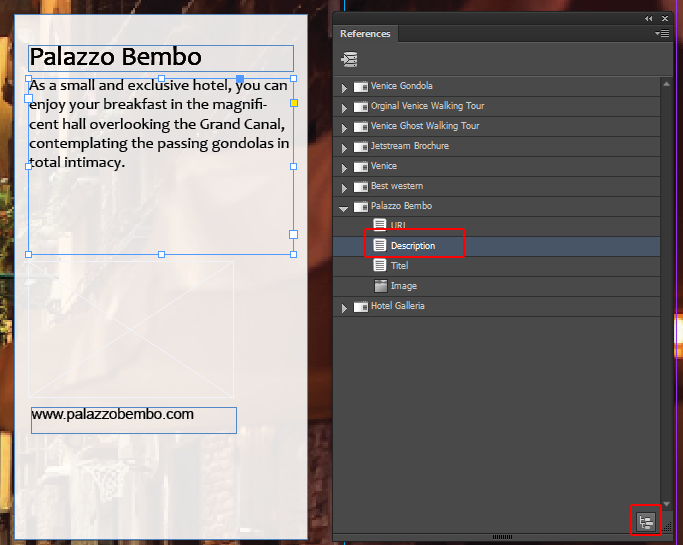Screen dimensions: 683x545
Task: Click the empty image placeholder frame
Action: [131, 329]
